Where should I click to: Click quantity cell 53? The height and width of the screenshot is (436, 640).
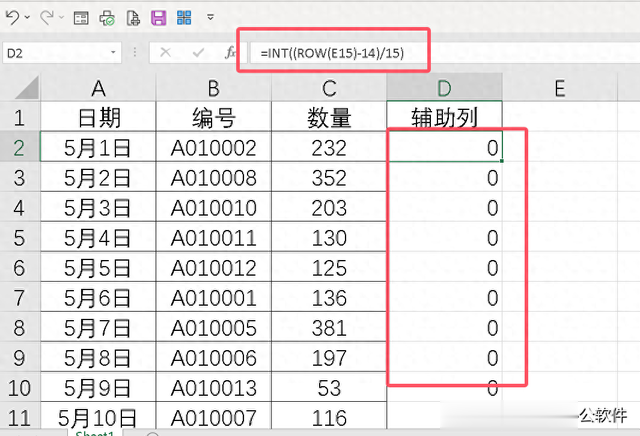tap(329, 387)
